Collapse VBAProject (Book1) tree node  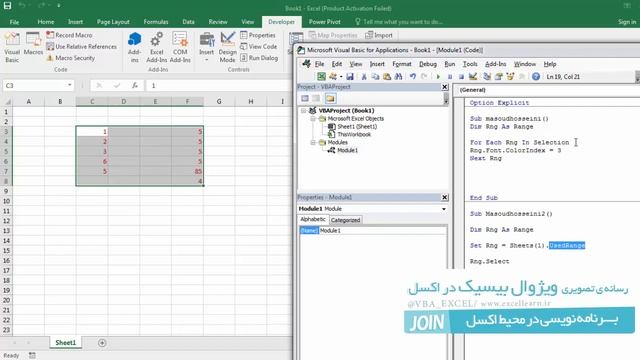point(304,111)
